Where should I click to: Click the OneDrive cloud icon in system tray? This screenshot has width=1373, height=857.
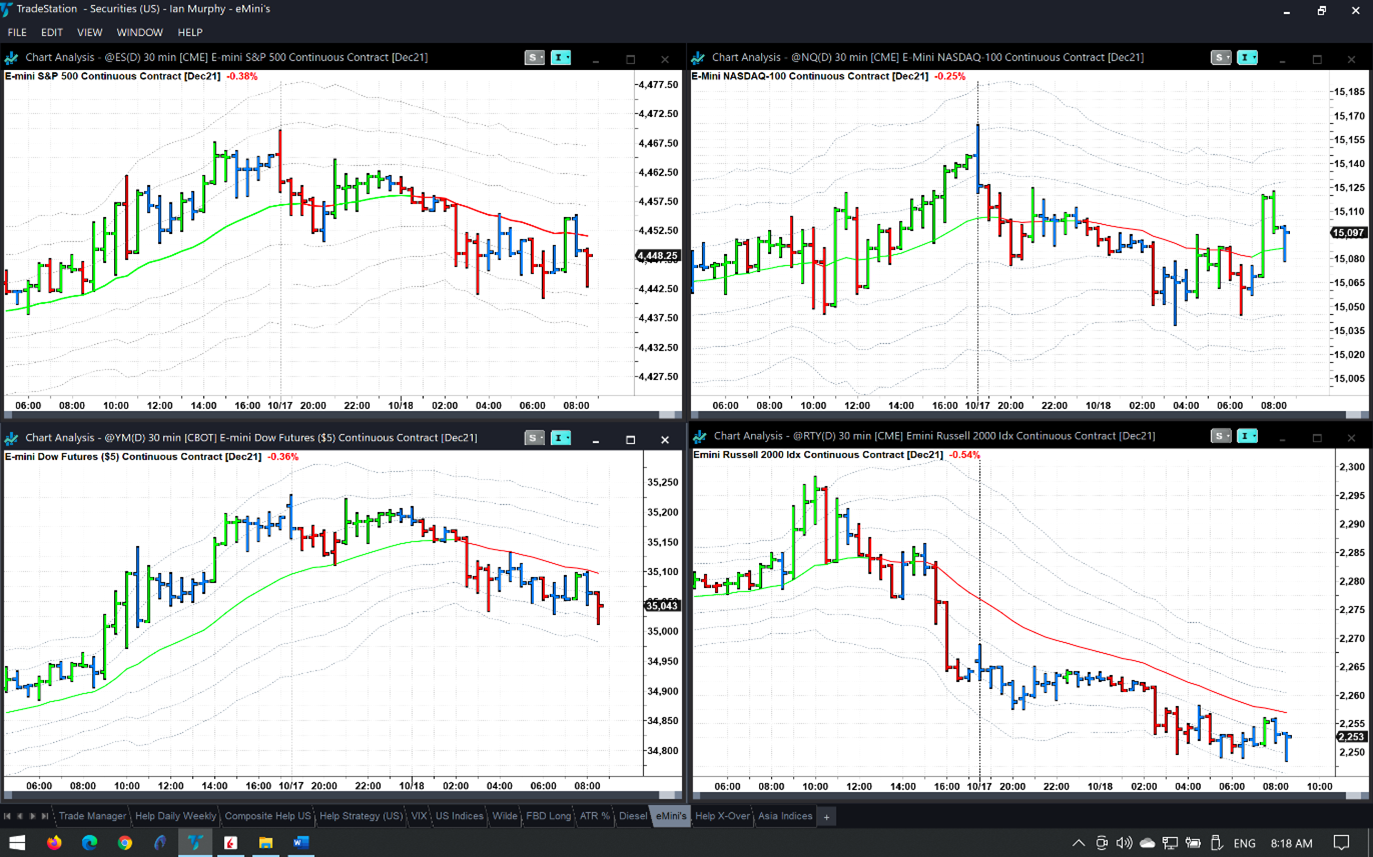[1147, 843]
